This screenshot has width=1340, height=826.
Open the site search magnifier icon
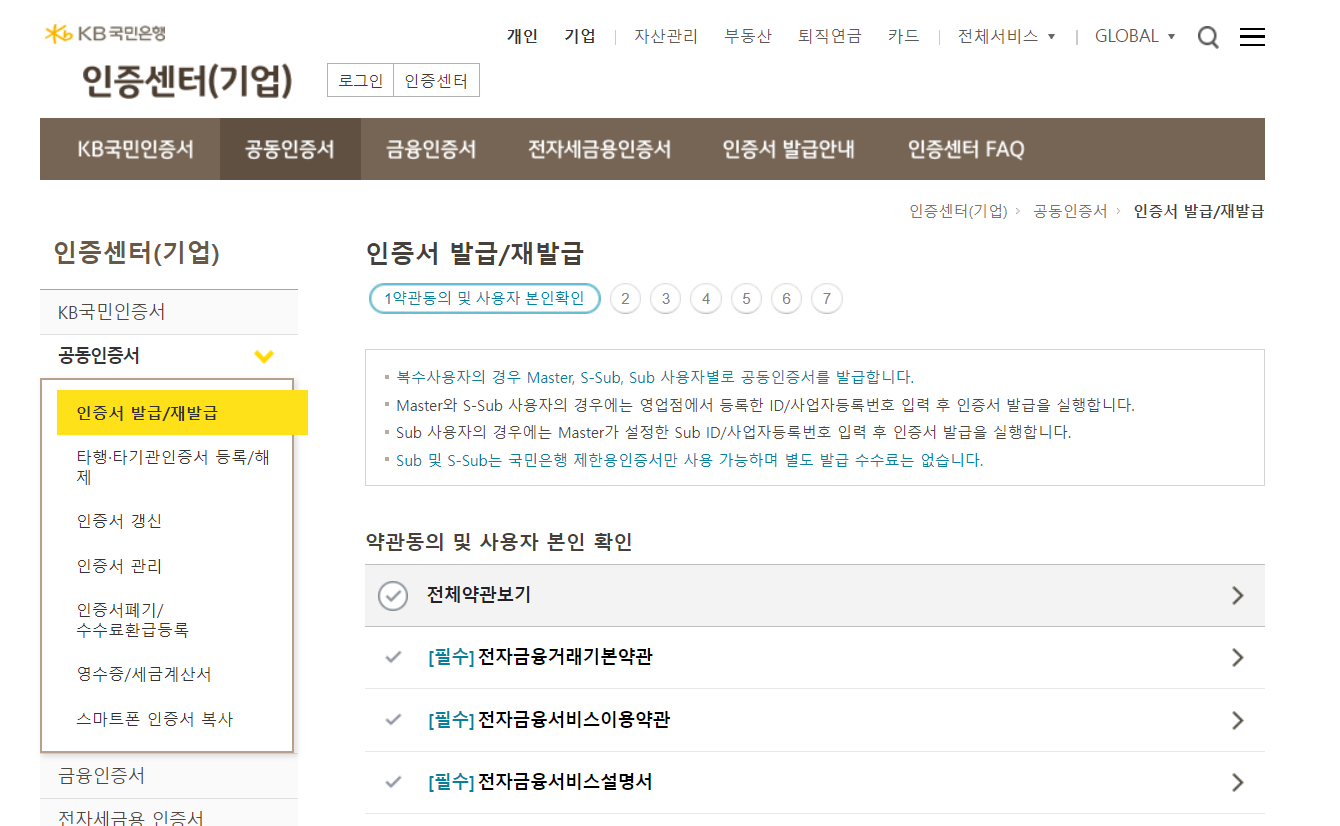click(x=1207, y=36)
